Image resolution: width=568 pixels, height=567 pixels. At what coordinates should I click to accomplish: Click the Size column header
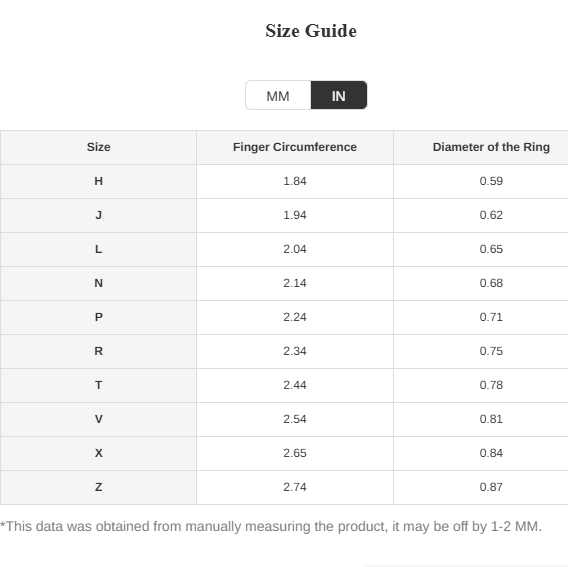tap(99, 147)
